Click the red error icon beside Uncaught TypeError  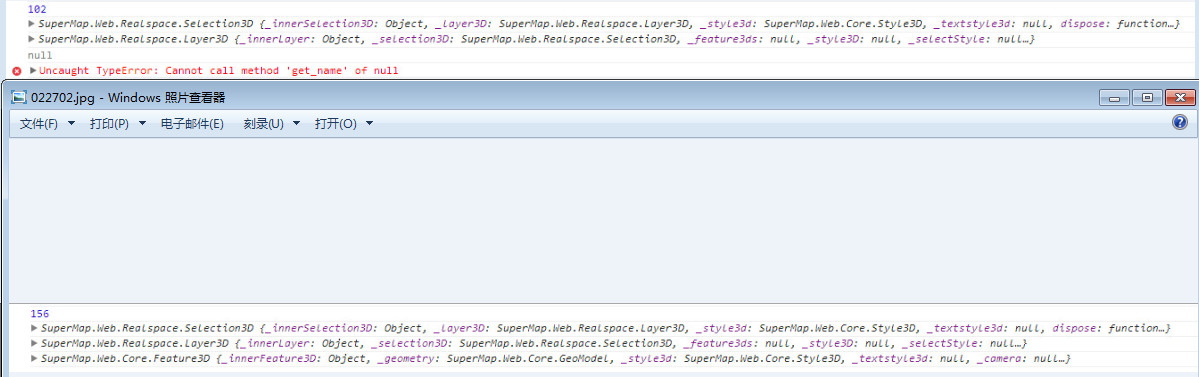pos(17,71)
